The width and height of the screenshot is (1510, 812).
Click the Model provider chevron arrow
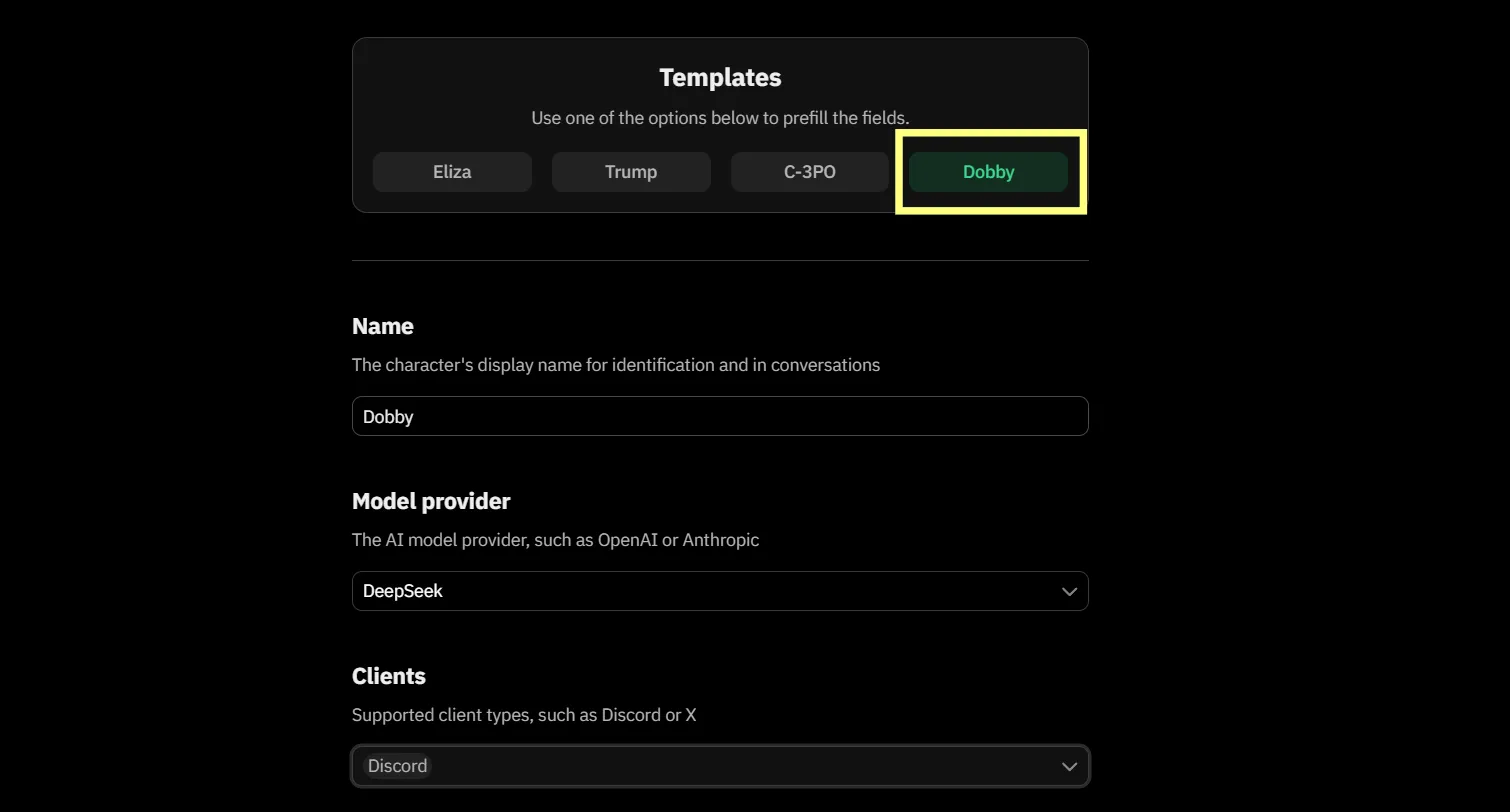coord(1069,591)
